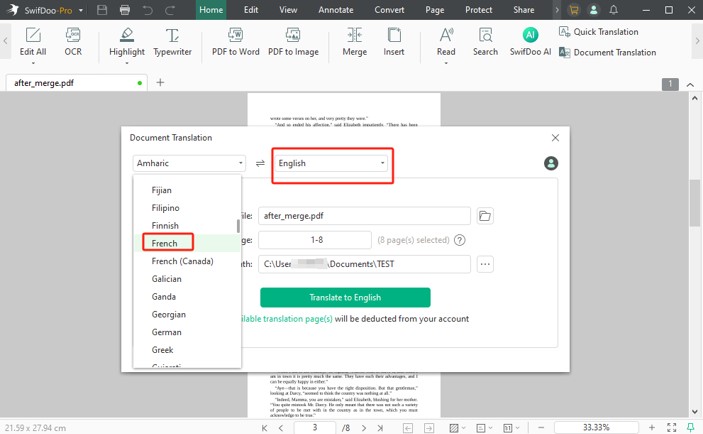Switch to the Page tab
Image resolution: width=703 pixels, height=434 pixels.
[434, 10]
